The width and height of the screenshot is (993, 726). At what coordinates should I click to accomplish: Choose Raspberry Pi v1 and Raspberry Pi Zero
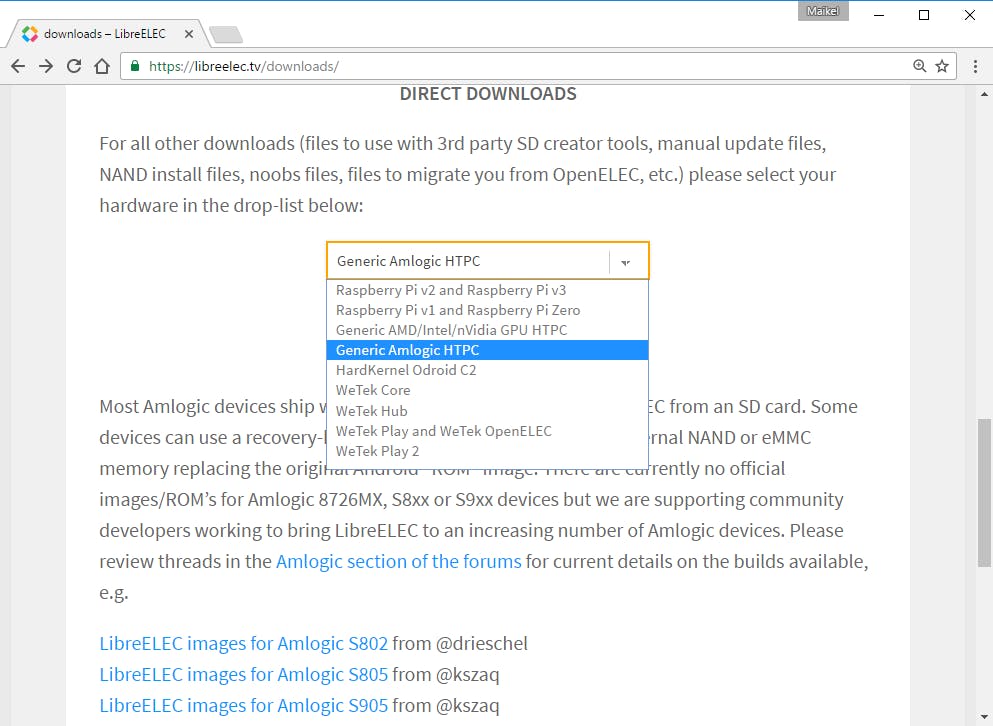[x=488, y=310]
